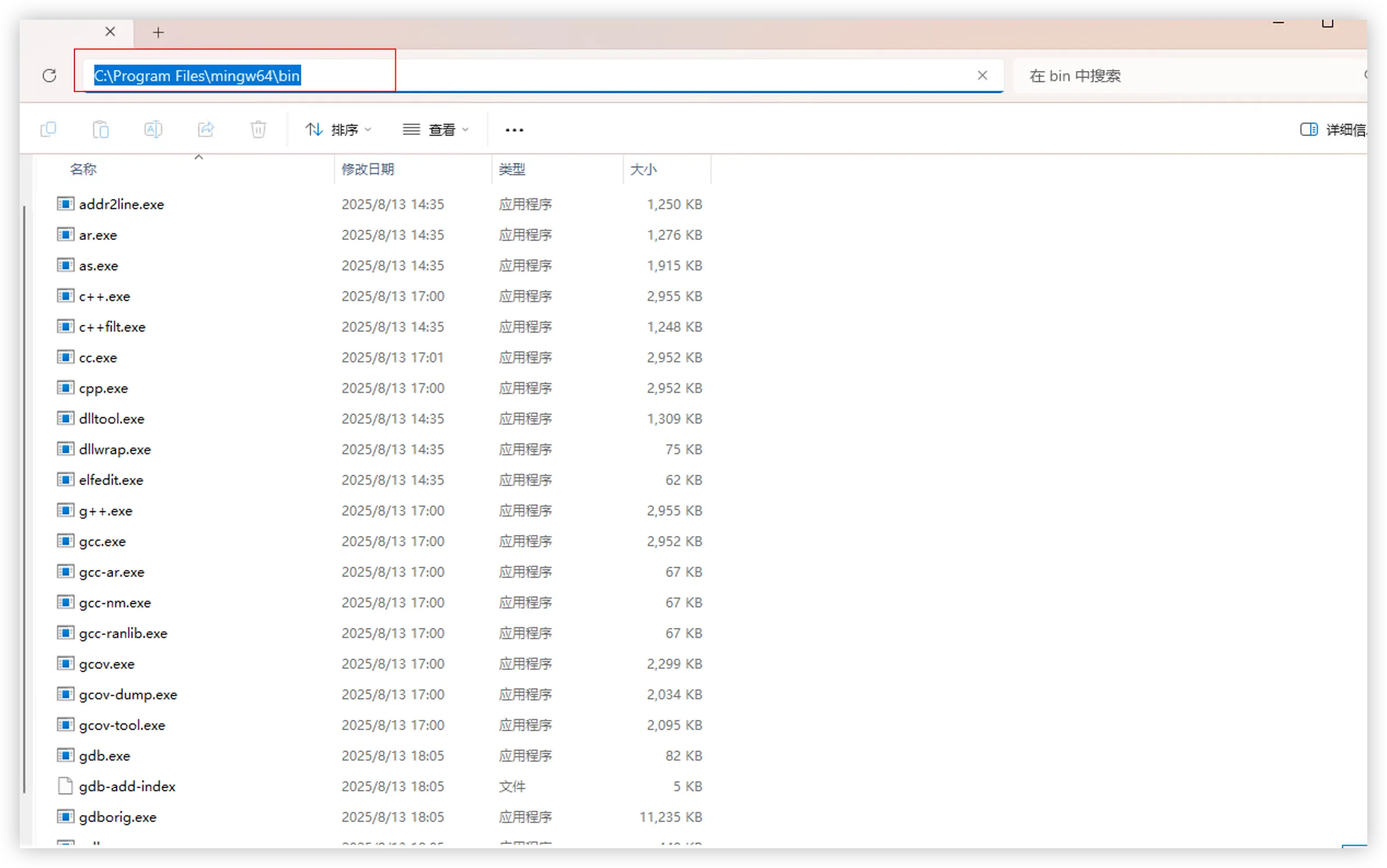Click the 名称 column header to sort
This screenshot has height=868, width=1387.
[x=84, y=169]
